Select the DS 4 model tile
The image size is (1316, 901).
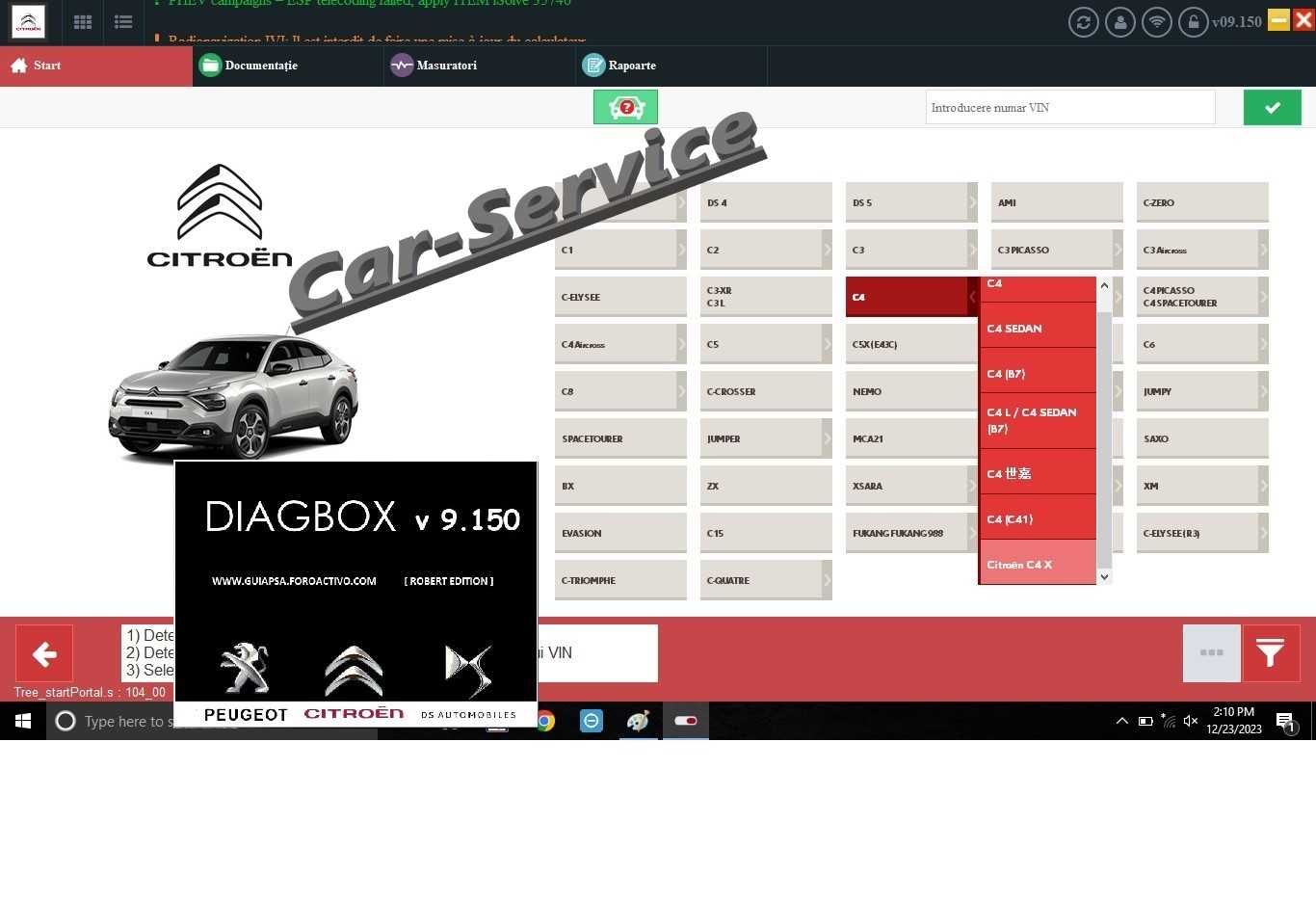766,202
